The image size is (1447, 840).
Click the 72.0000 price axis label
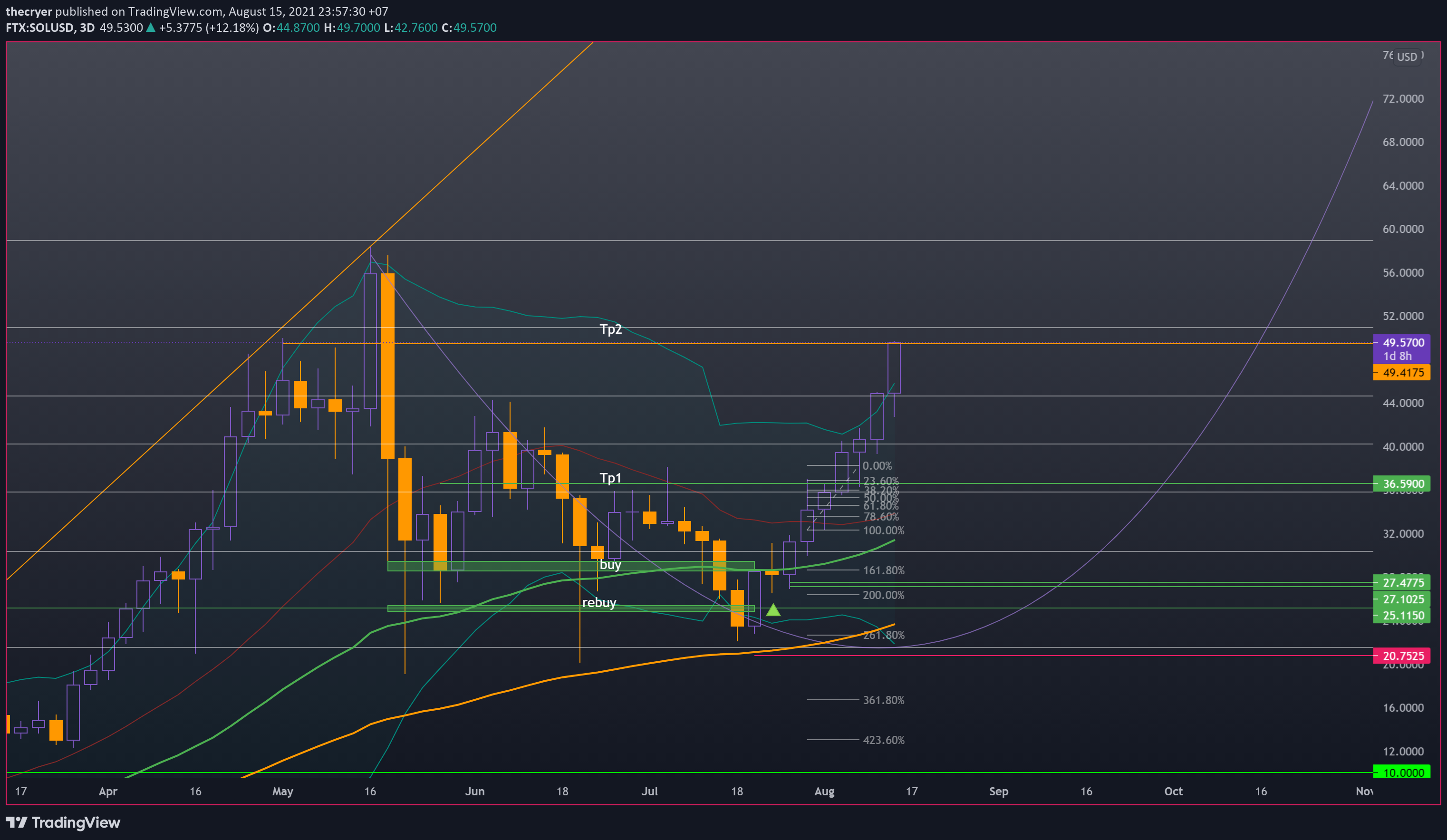pyautogui.click(x=1403, y=99)
